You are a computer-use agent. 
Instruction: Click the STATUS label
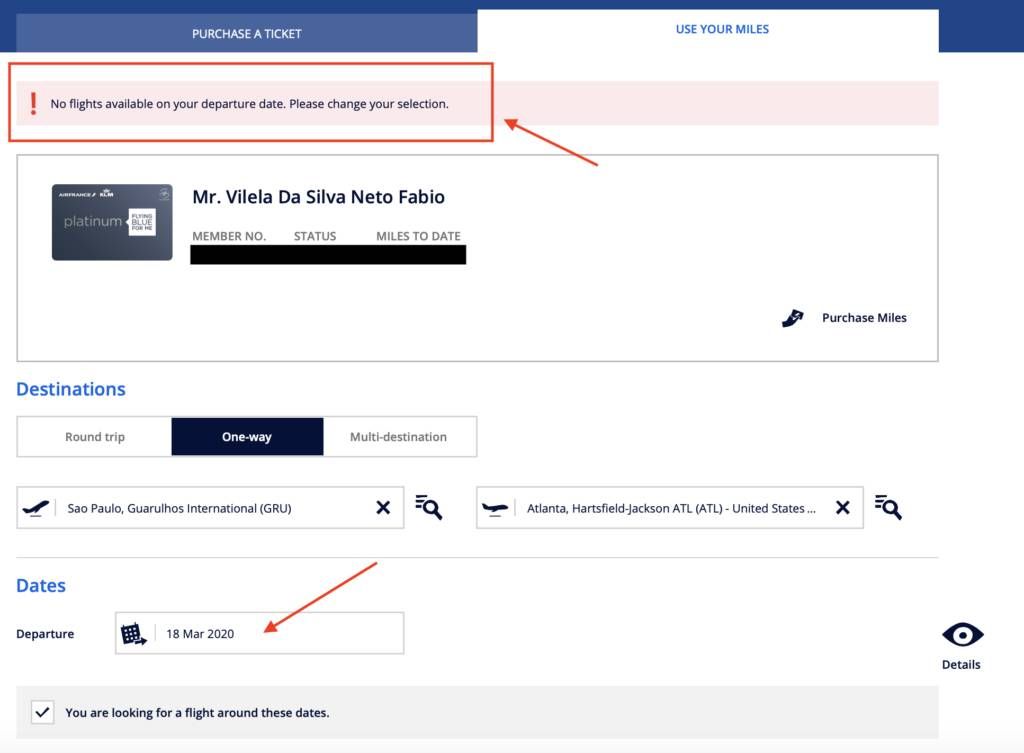(x=315, y=236)
